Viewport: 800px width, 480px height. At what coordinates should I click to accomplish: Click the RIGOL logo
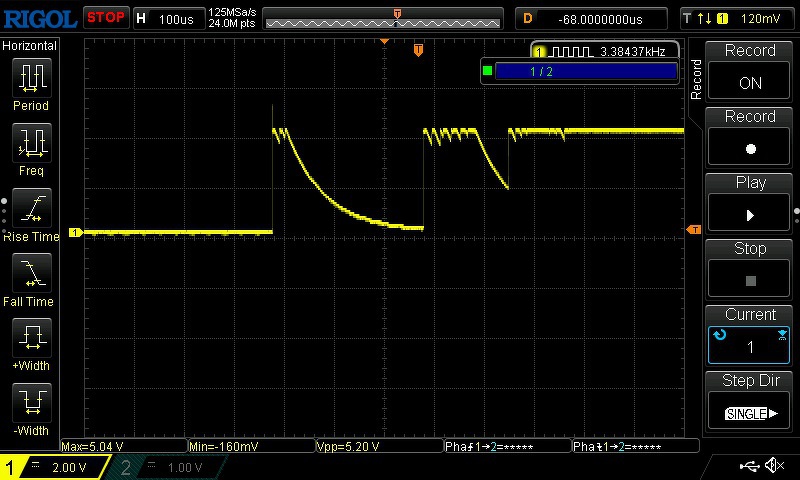click(x=40, y=19)
